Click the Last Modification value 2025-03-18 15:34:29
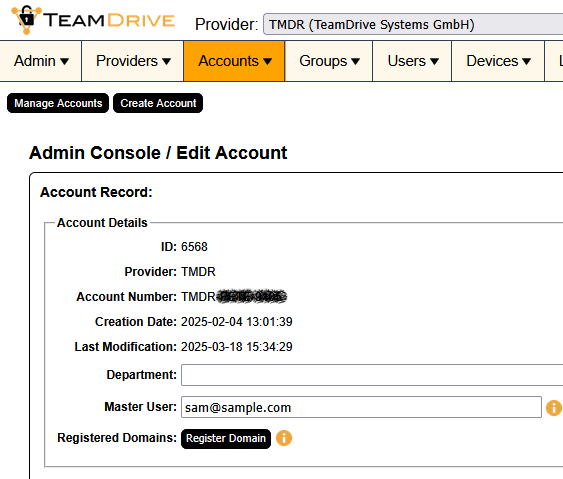563x479 pixels. (237, 347)
